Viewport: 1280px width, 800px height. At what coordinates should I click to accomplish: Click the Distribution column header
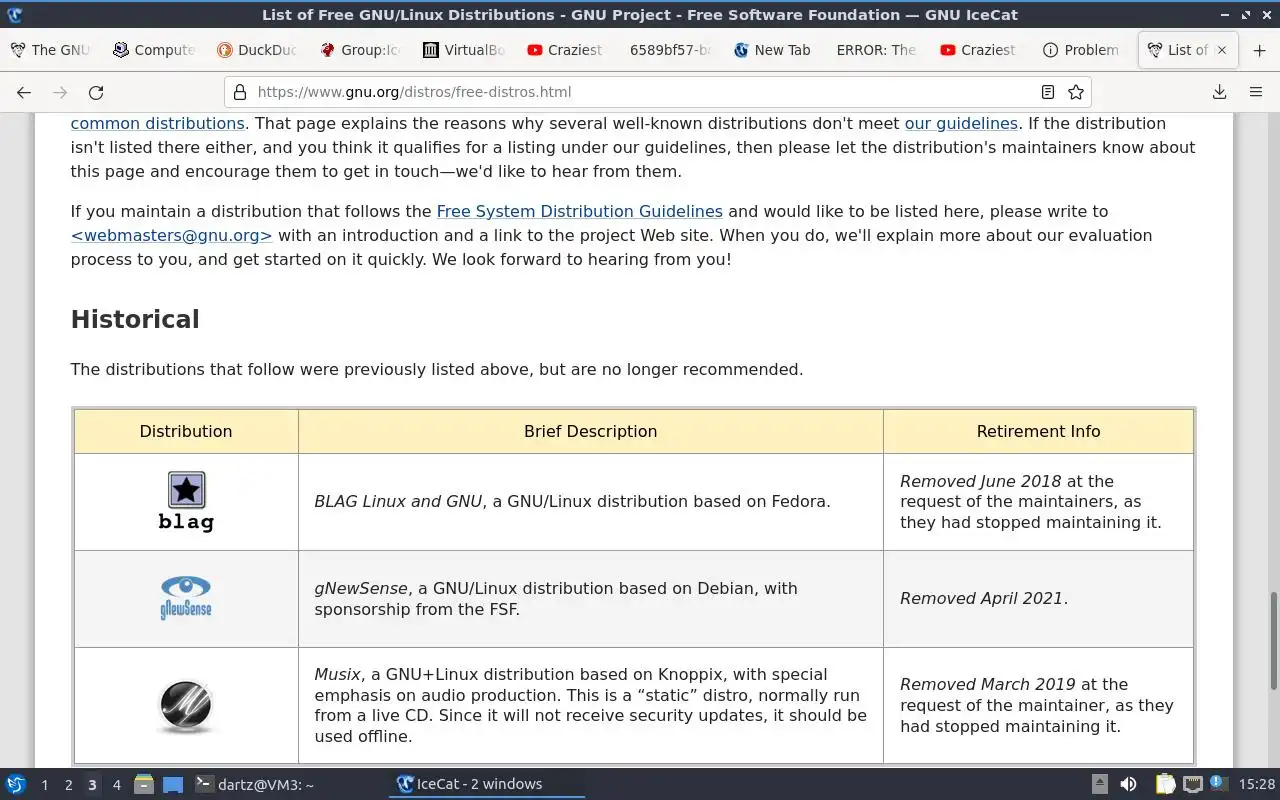click(186, 431)
